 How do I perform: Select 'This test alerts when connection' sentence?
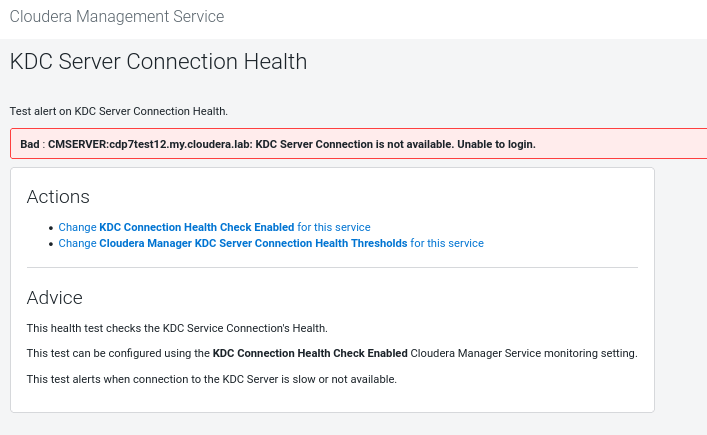211,380
